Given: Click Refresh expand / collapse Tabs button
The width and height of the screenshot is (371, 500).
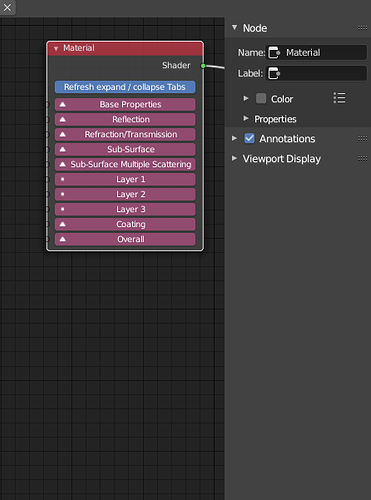Looking at the screenshot, I should 125,87.
